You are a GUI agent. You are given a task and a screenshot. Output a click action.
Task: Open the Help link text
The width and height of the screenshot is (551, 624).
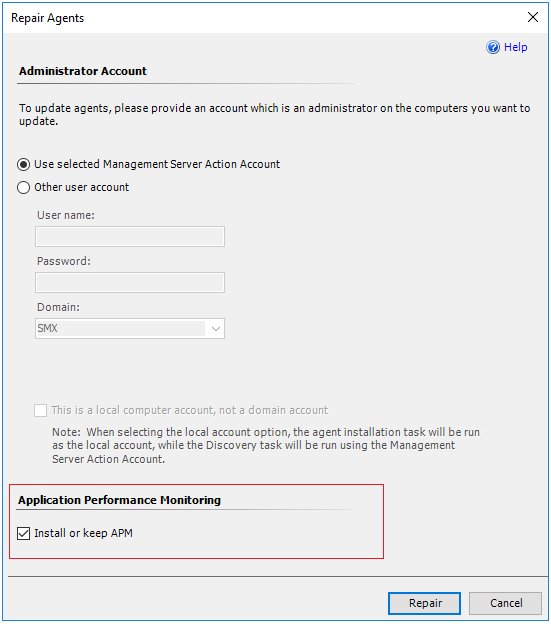point(516,47)
